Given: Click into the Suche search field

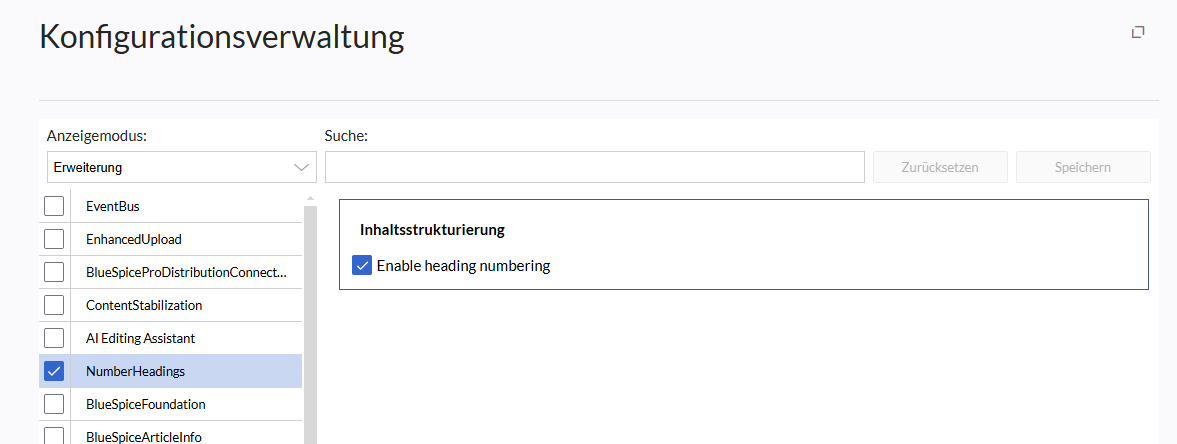Looking at the screenshot, I should coord(594,168).
